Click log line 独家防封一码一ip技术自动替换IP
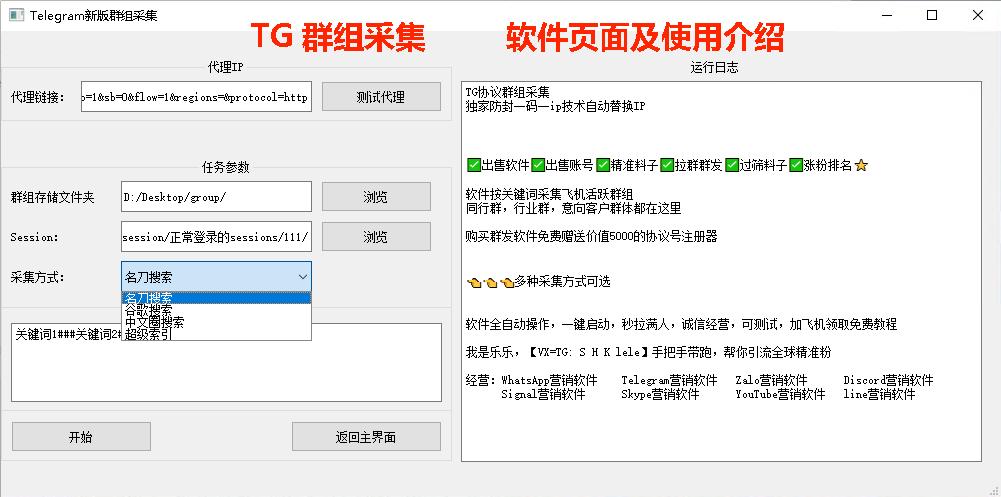Image resolution: width=1001 pixels, height=497 pixels. (555, 107)
